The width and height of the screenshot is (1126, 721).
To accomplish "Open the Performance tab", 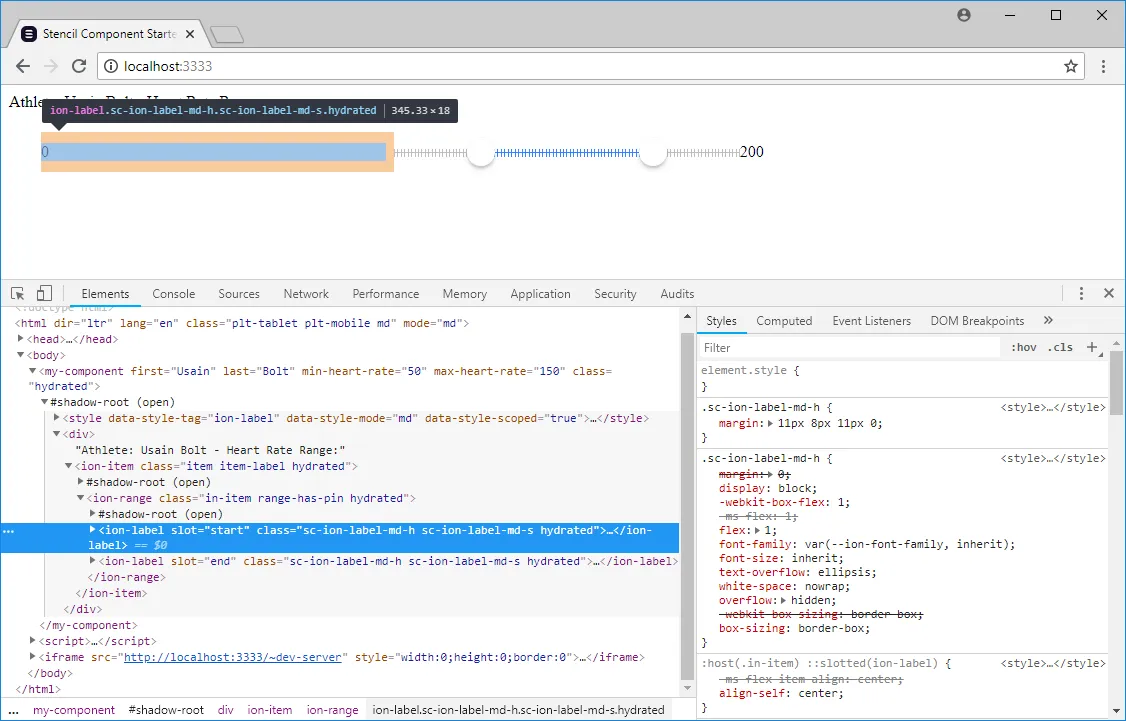I will click(386, 294).
